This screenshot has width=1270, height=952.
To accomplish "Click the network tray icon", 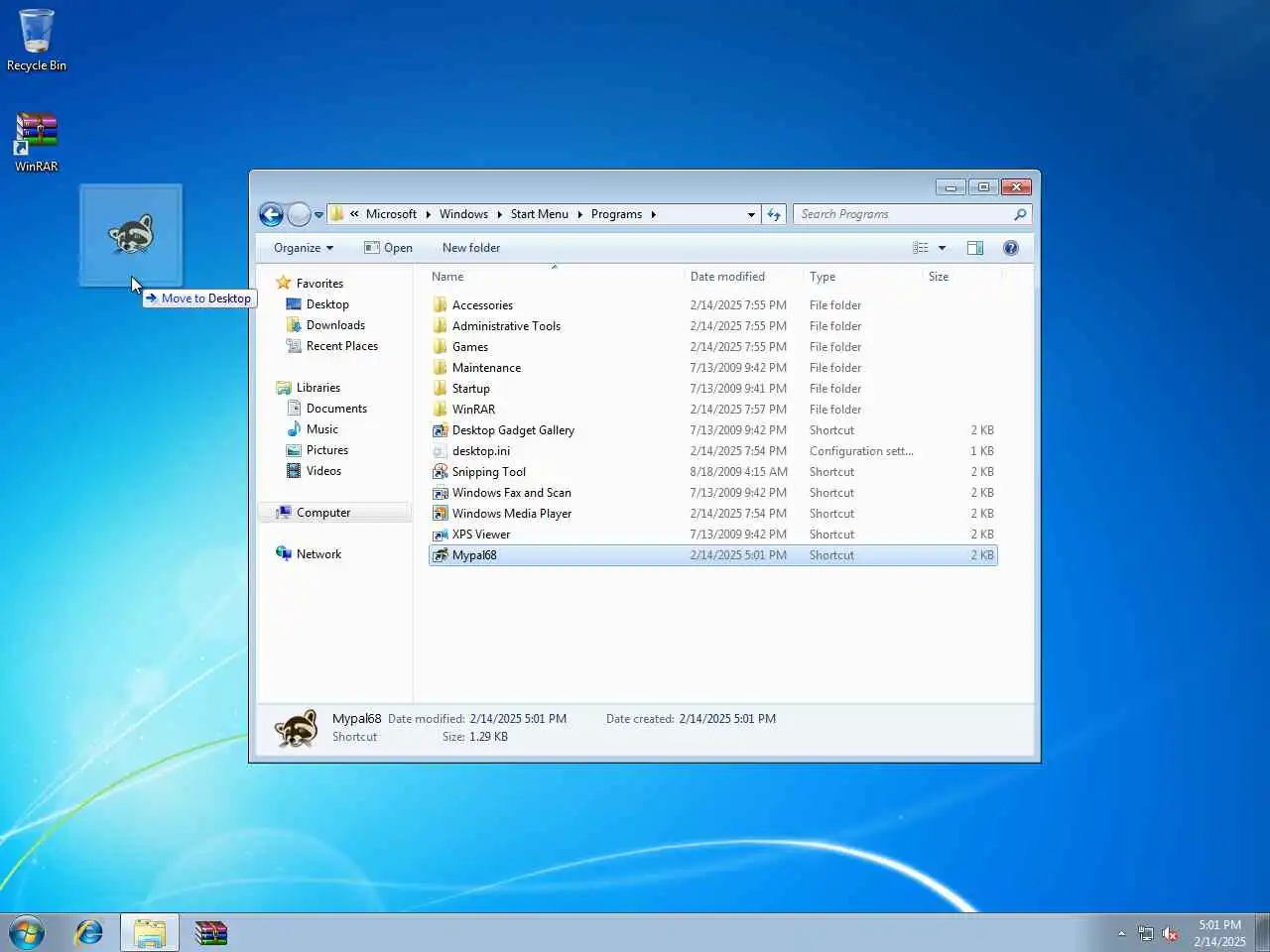I will coord(1146,933).
